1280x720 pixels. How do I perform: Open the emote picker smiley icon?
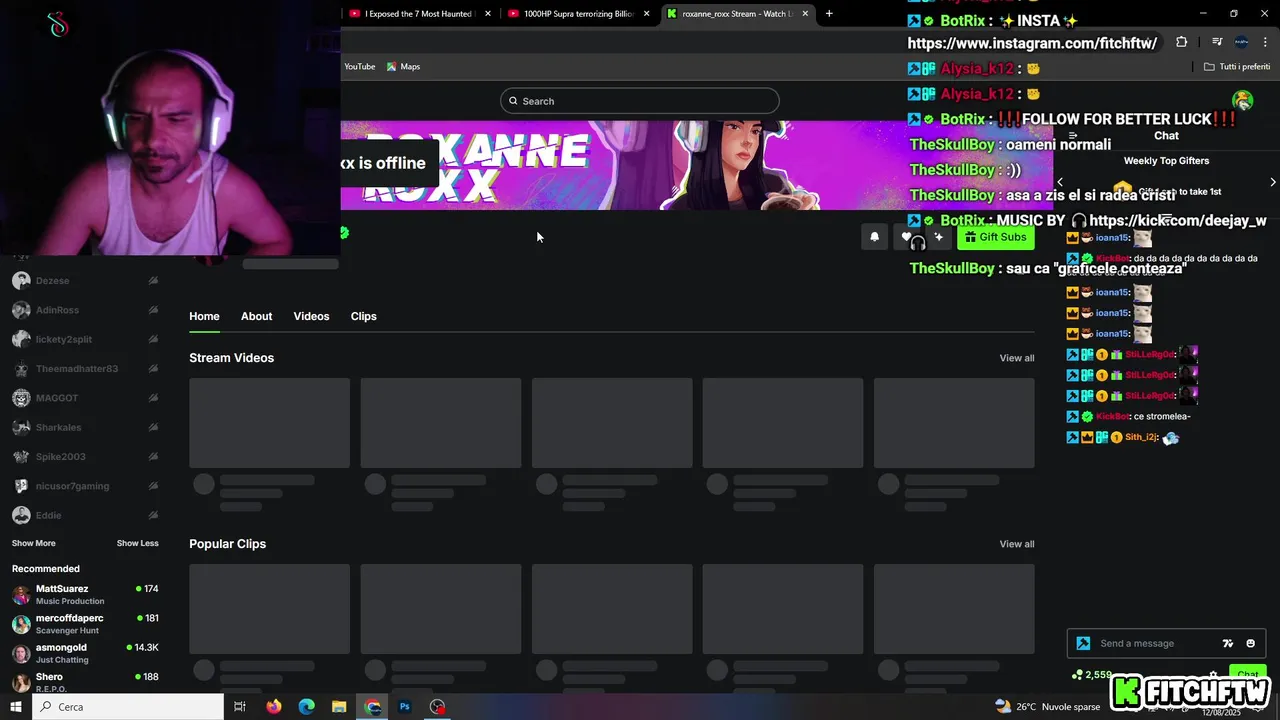1250,643
